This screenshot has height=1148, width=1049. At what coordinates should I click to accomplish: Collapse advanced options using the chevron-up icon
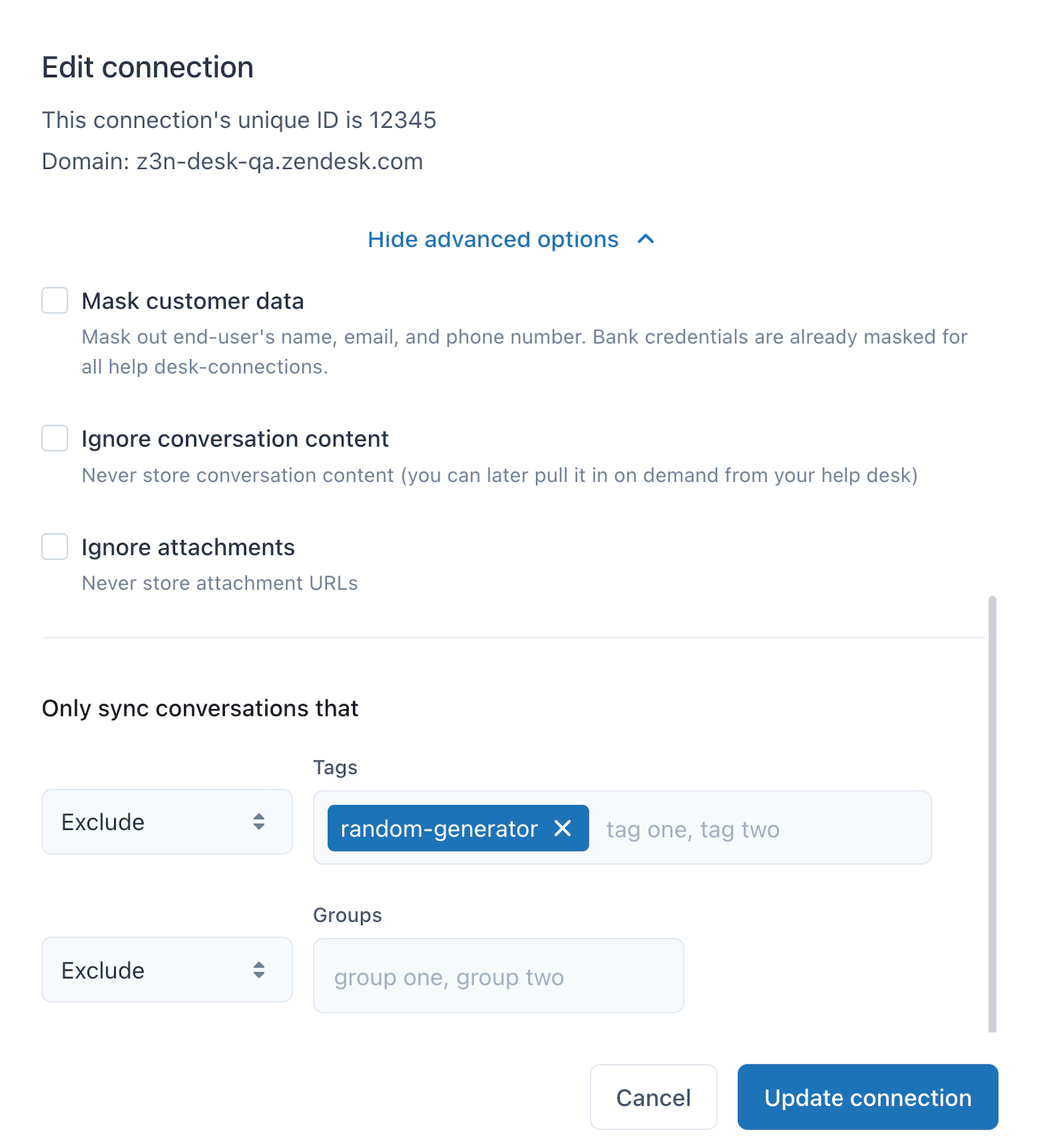tap(646, 239)
